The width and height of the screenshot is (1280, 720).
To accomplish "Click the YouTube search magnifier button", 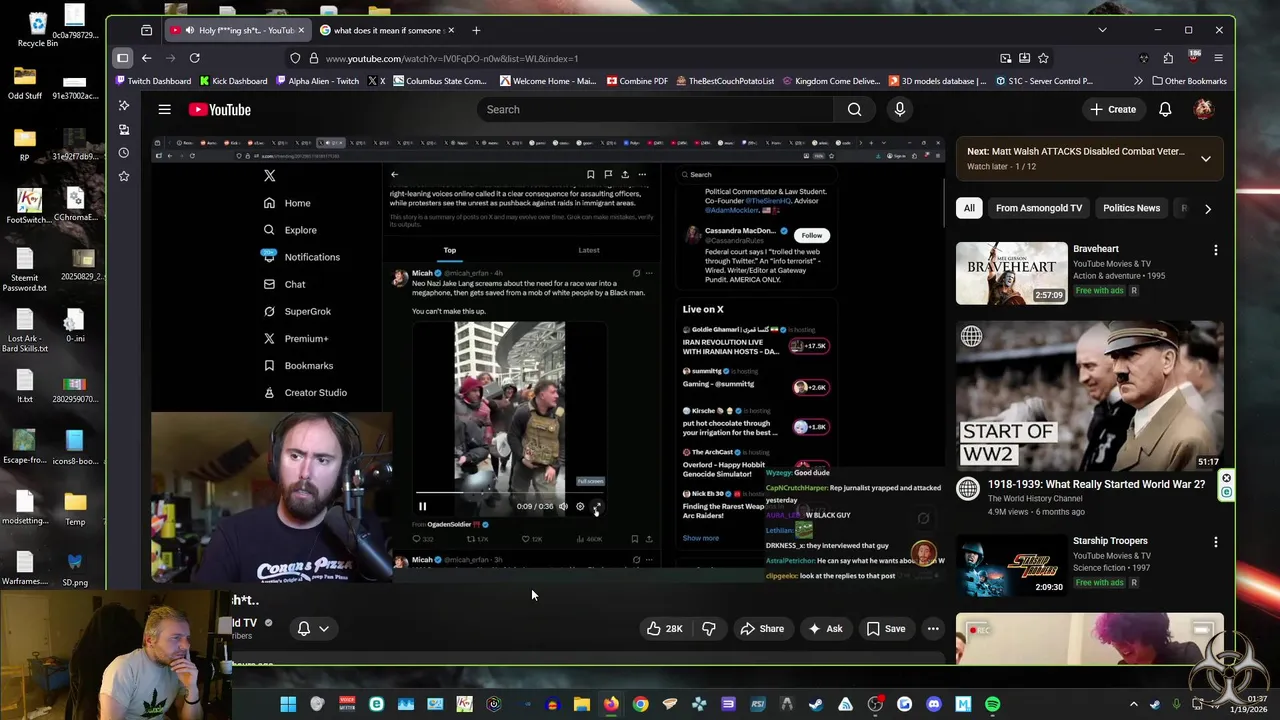I will pyautogui.click(x=854, y=110).
